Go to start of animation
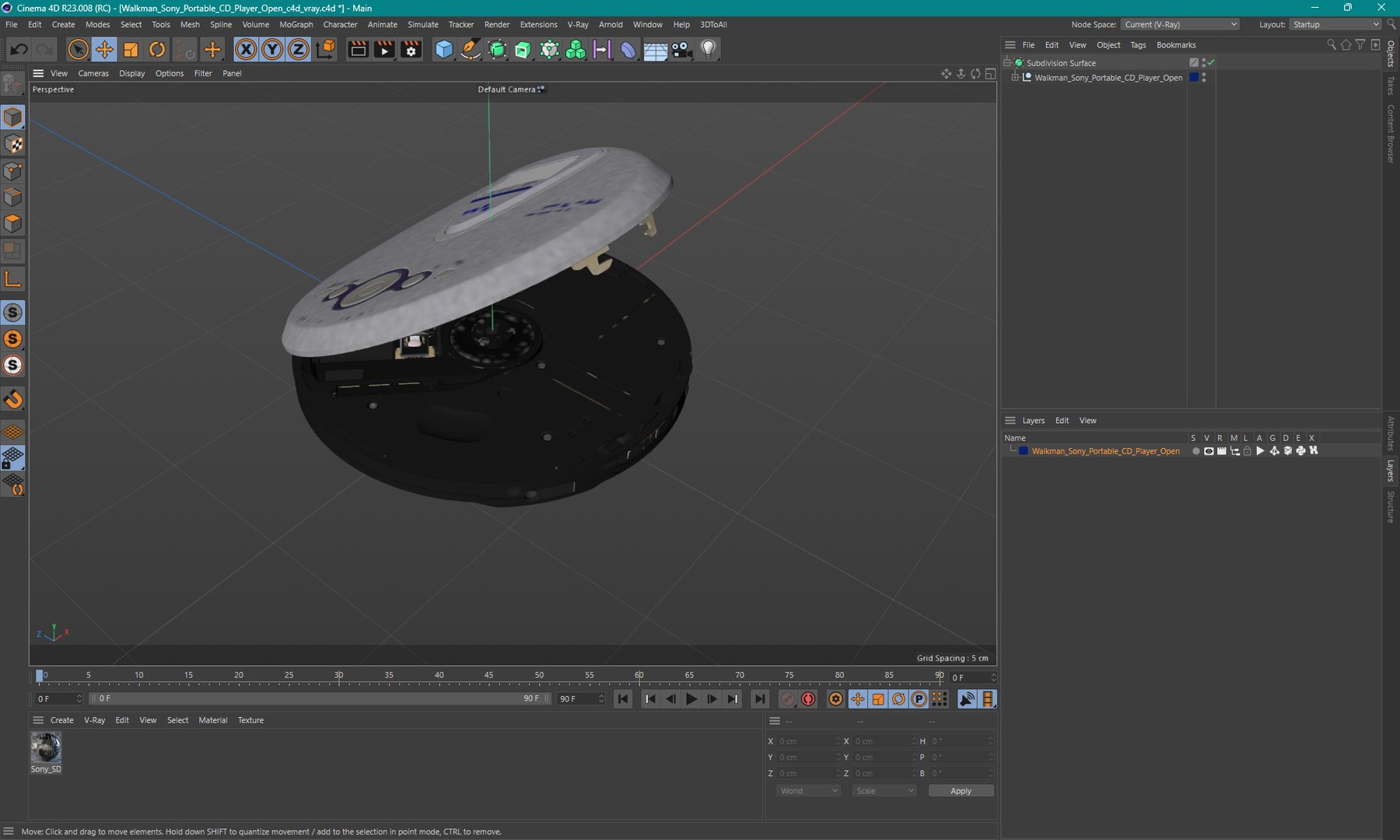The width and height of the screenshot is (1400, 840). (623, 699)
